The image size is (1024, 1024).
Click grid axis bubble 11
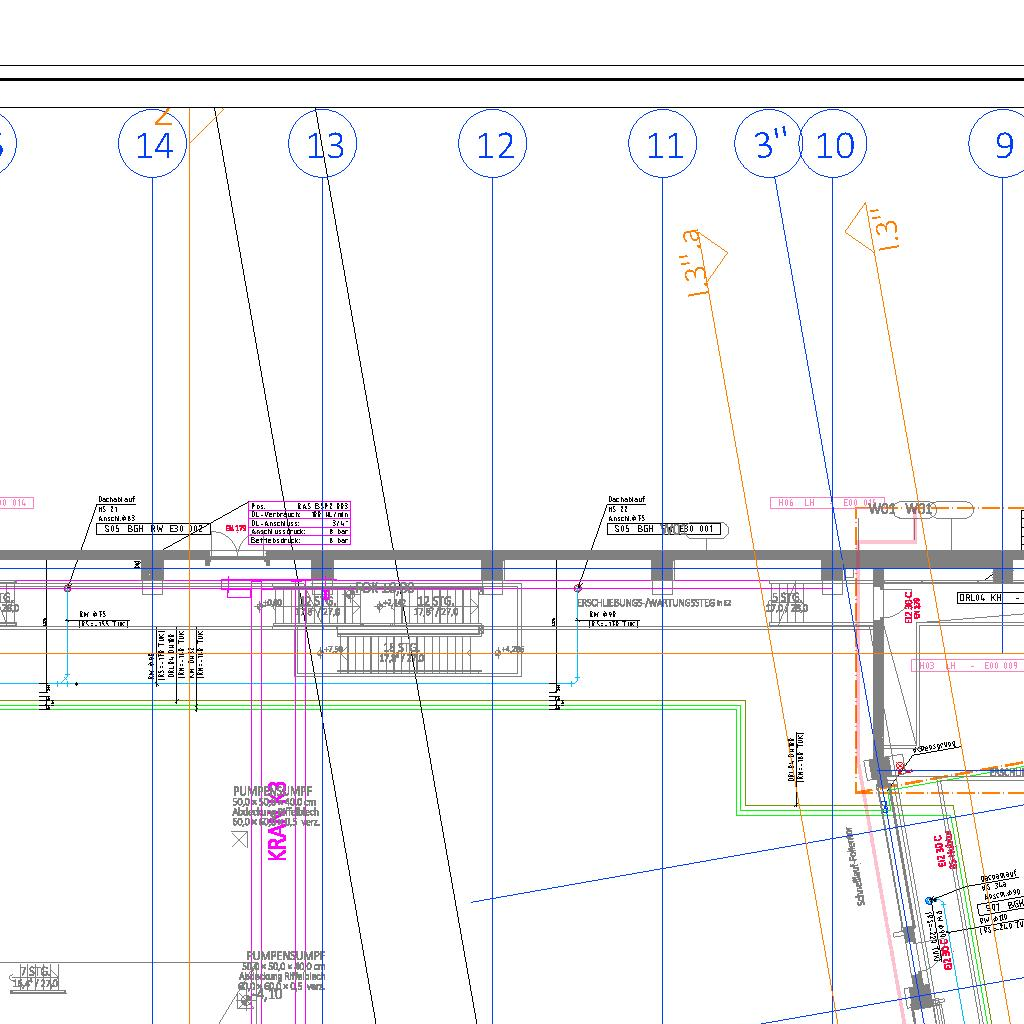pyautogui.click(x=663, y=144)
